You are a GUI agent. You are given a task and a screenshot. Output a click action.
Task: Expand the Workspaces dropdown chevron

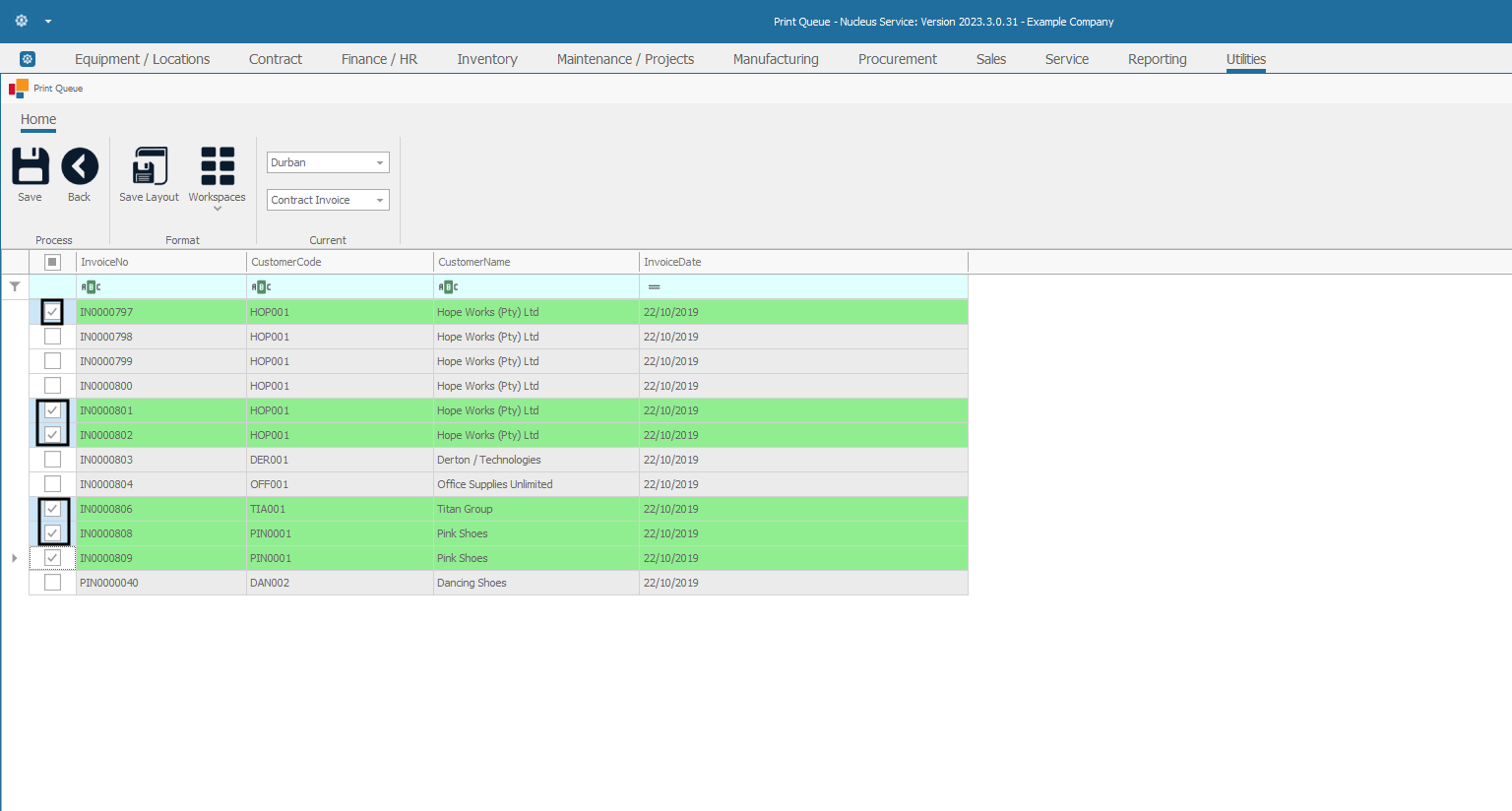(218, 209)
